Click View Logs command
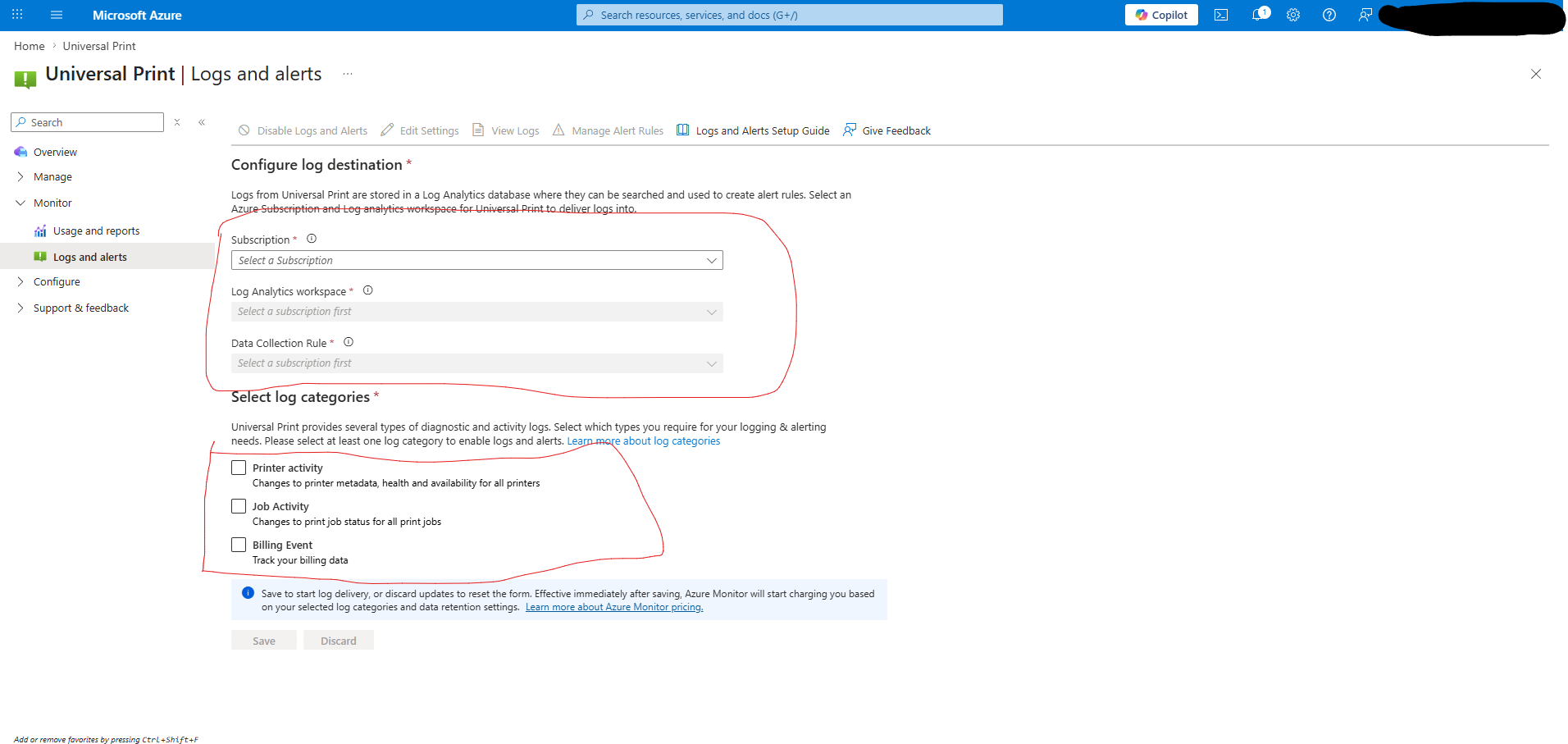This screenshot has width=1568, height=744. click(506, 130)
